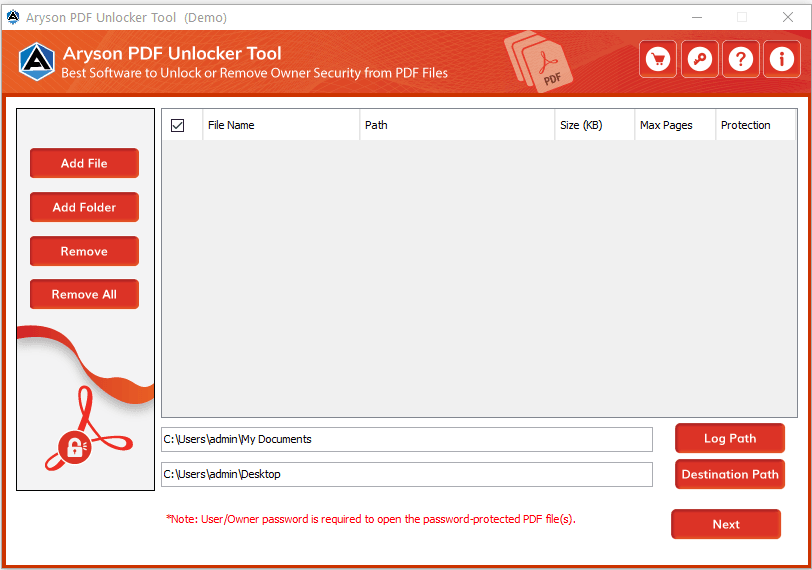812x570 pixels.
Task: Click the title bar application icon
Action: pyautogui.click(x=13, y=17)
